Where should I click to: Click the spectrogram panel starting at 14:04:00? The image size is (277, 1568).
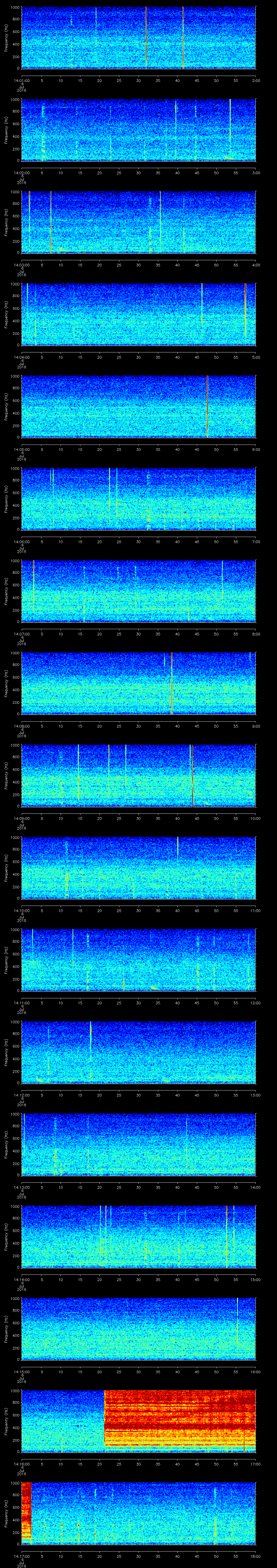(x=139, y=314)
